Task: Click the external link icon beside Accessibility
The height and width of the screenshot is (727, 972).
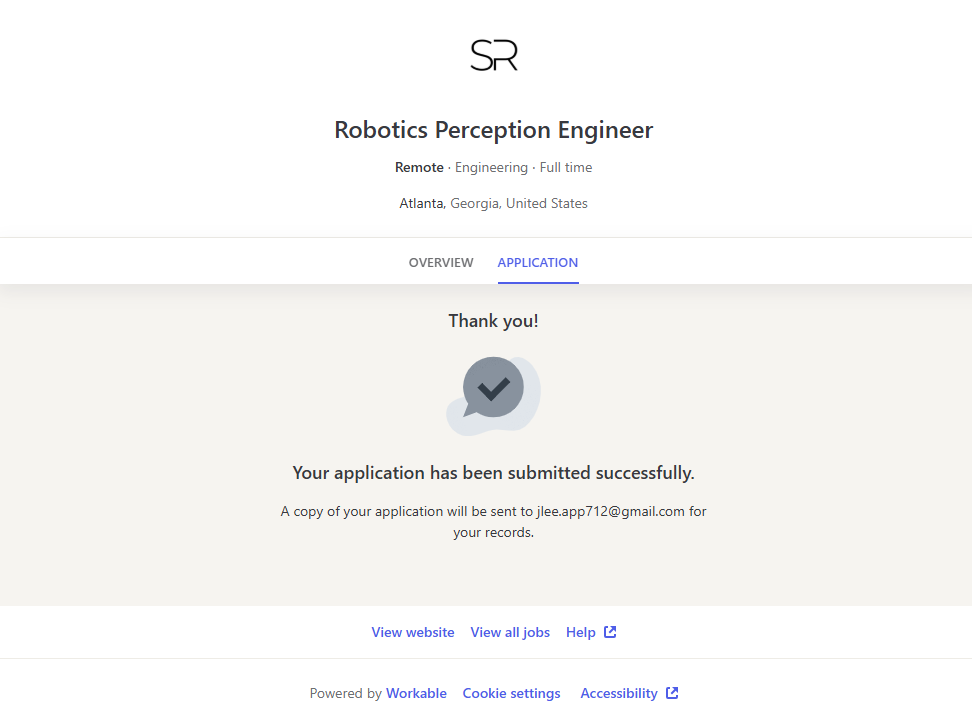Action: point(672,693)
